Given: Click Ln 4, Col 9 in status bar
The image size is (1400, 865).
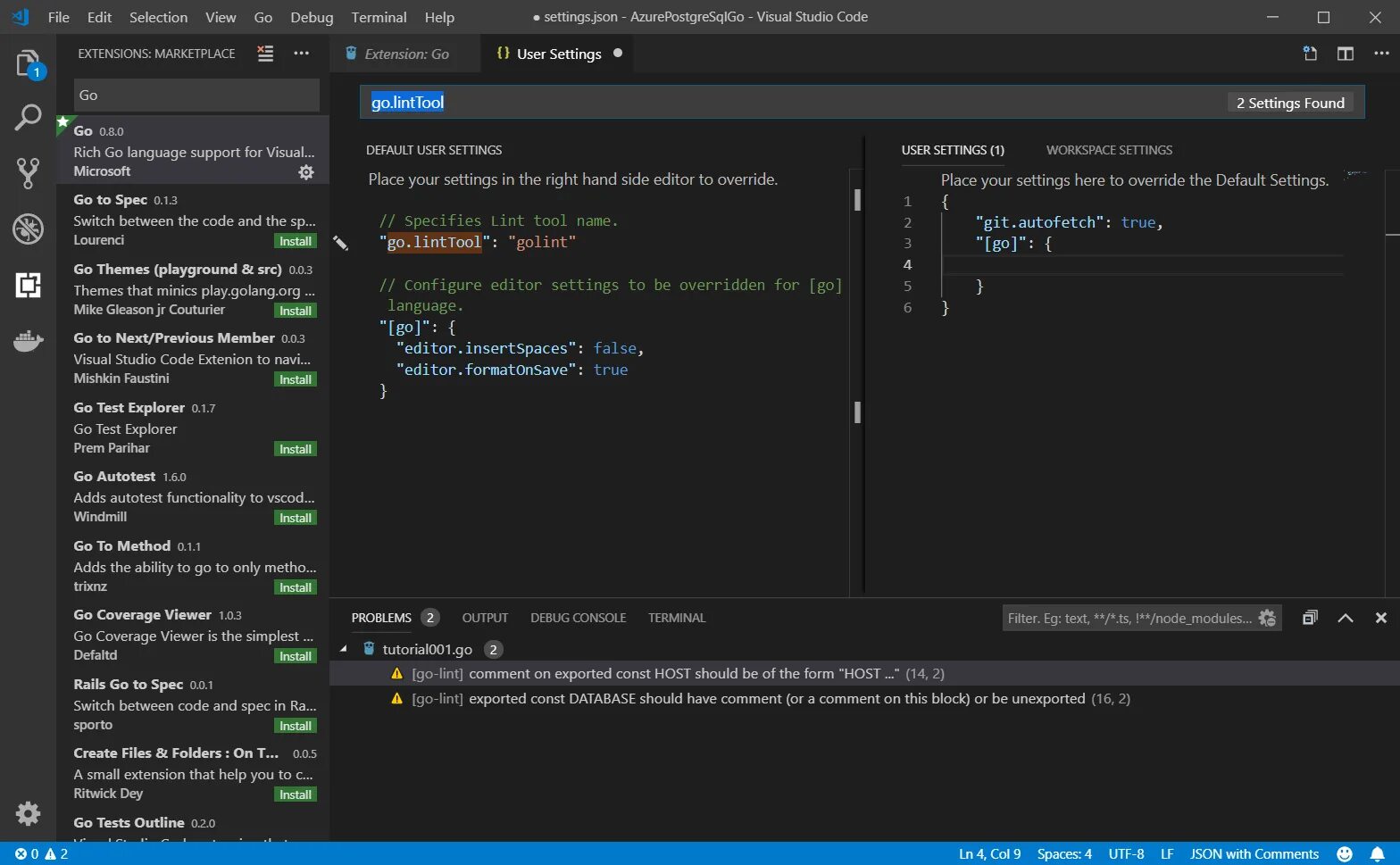Looking at the screenshot, I should 989,854.
